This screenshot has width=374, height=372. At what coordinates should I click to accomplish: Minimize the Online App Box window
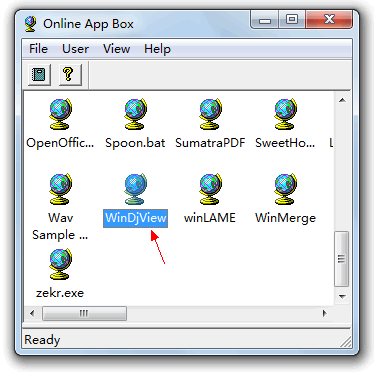[x=265, y=20]
